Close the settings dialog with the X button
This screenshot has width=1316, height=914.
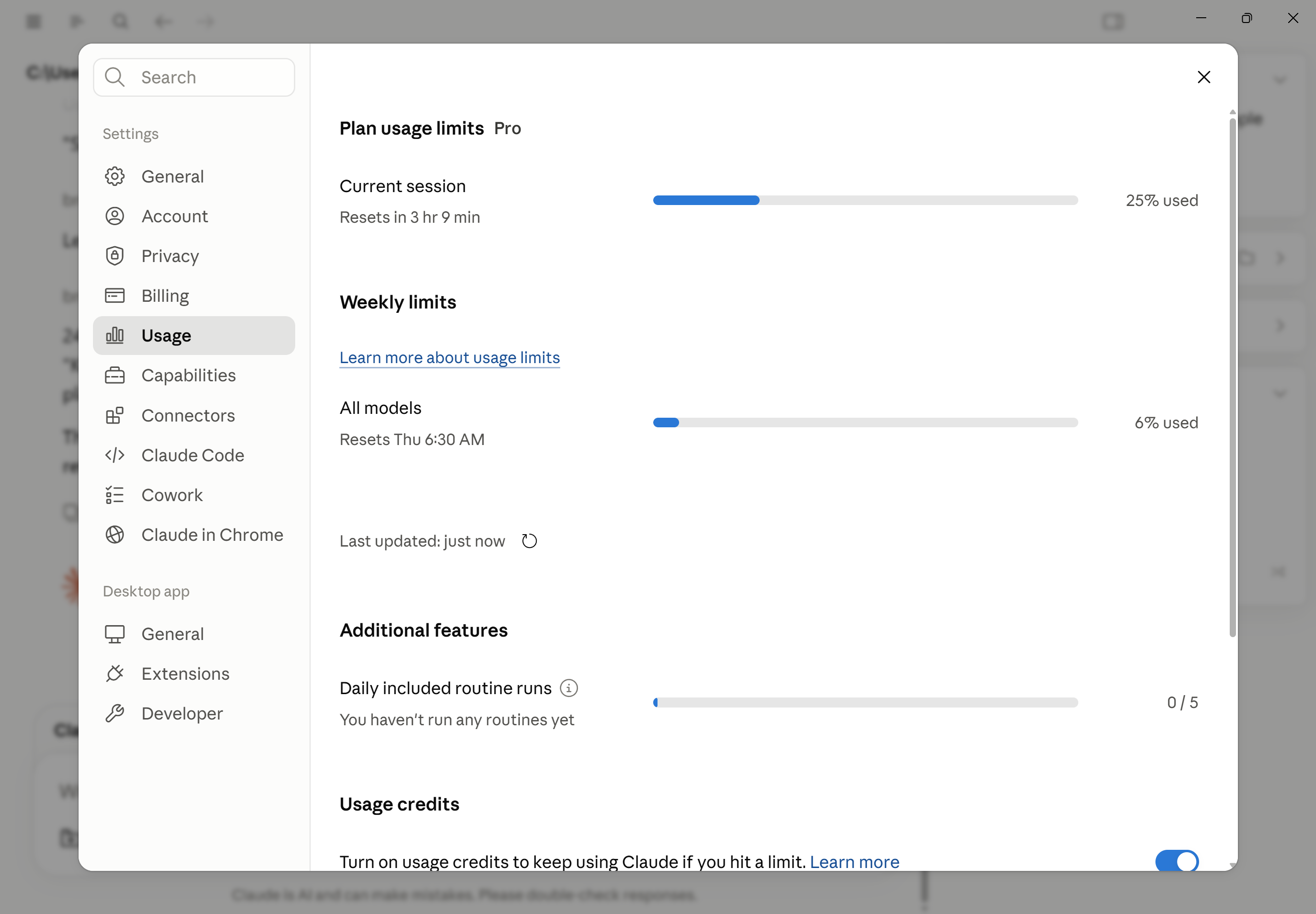click(x=1204, y=77)
